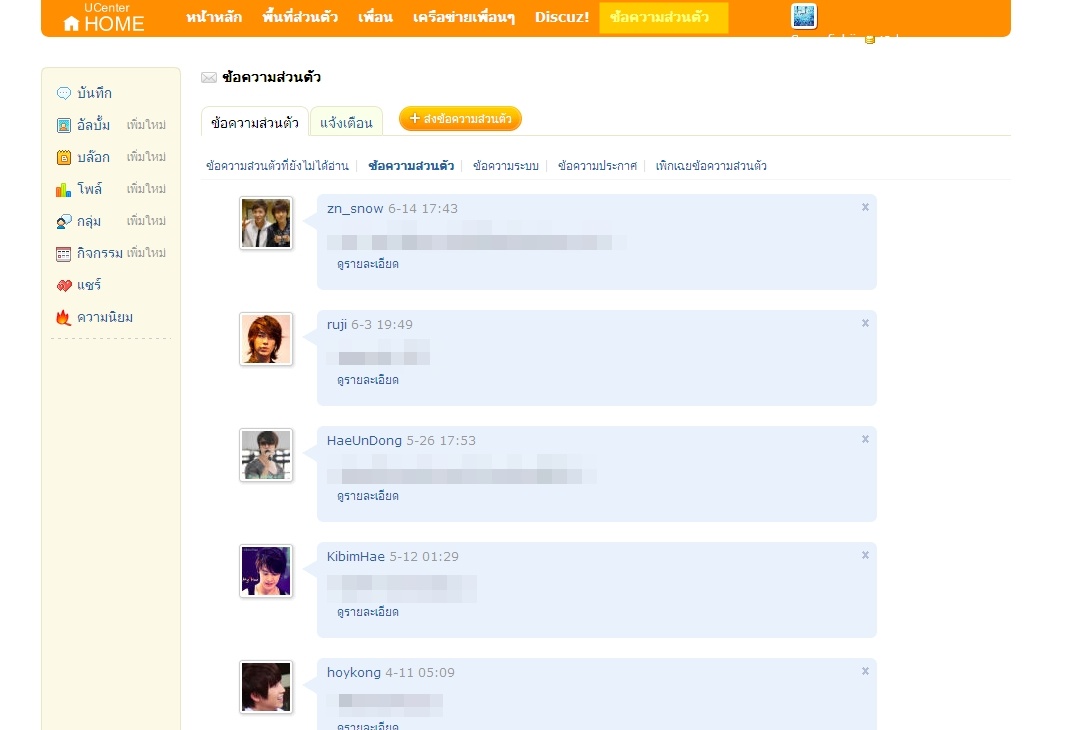Open the กิจกรรม calendar icon in sidebar
This screenshot has width=1068, height=730.
(63, 254)
